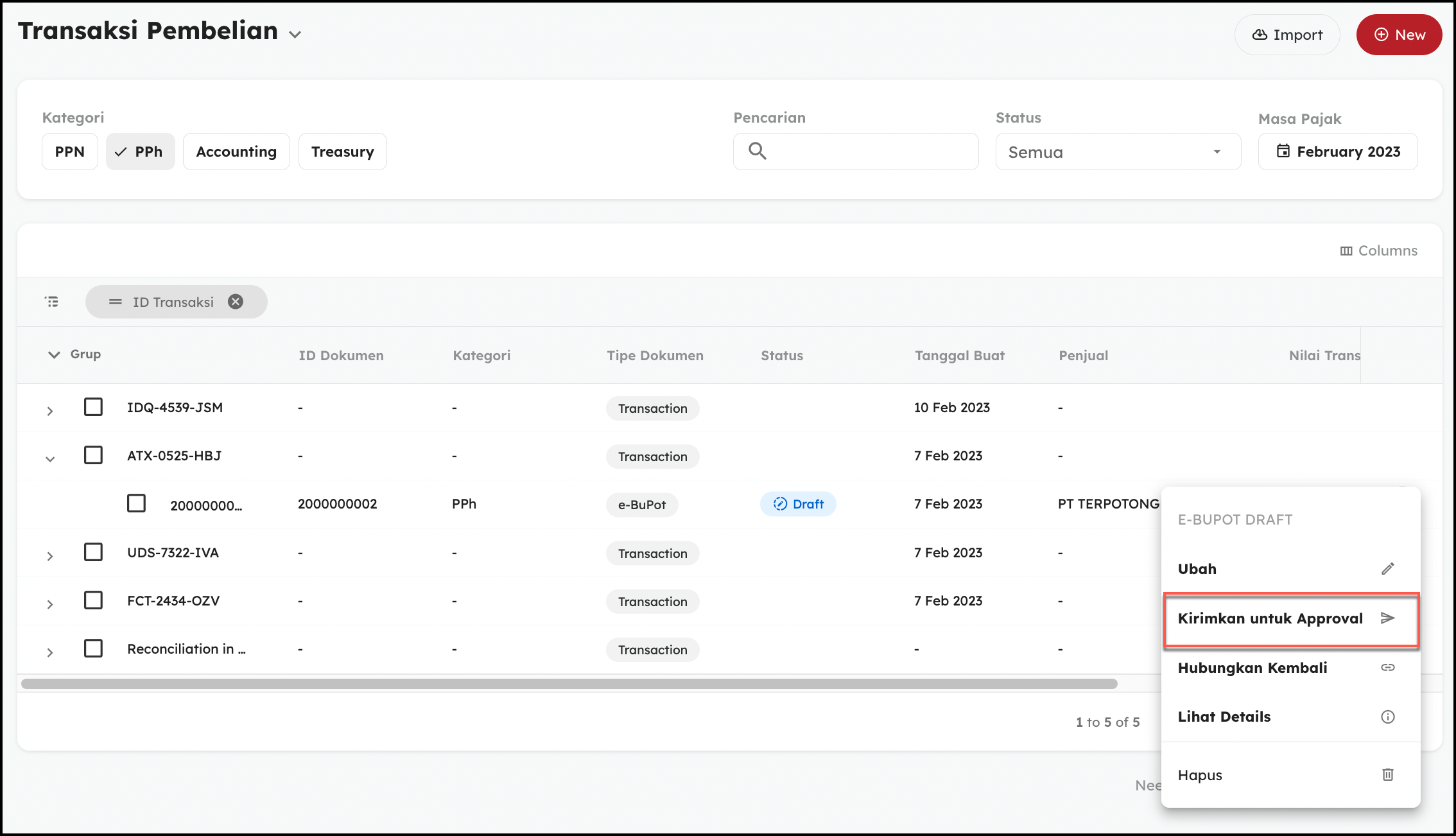Tick the checkbox for IDQ-4539-JSM
Image resolution: width=1456 pixels, height=836 pixels.
coord(93,407)
